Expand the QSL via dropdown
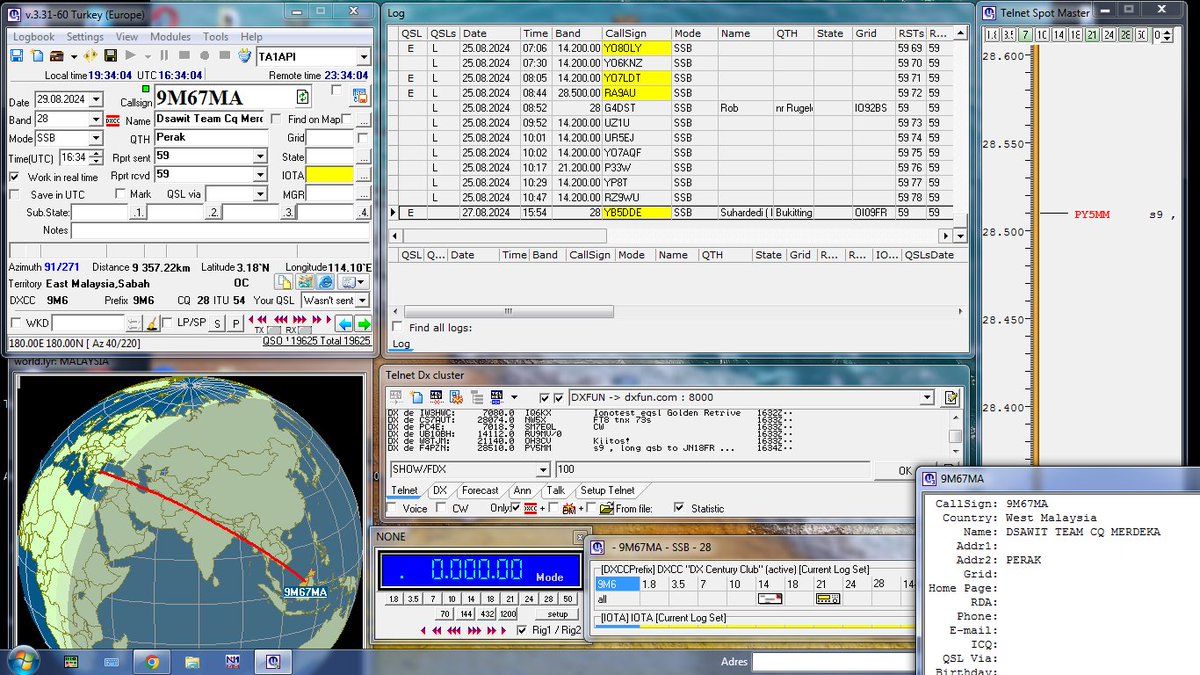Image resolution: width=1200 pixels, height=675 pixels. click(x=260, y=194)
